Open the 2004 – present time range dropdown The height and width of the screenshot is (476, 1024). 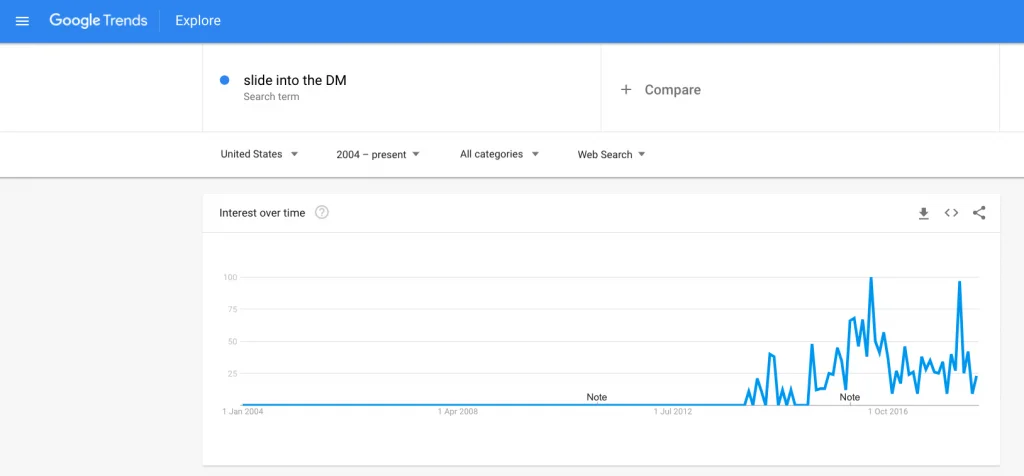[x=377, y=154]
